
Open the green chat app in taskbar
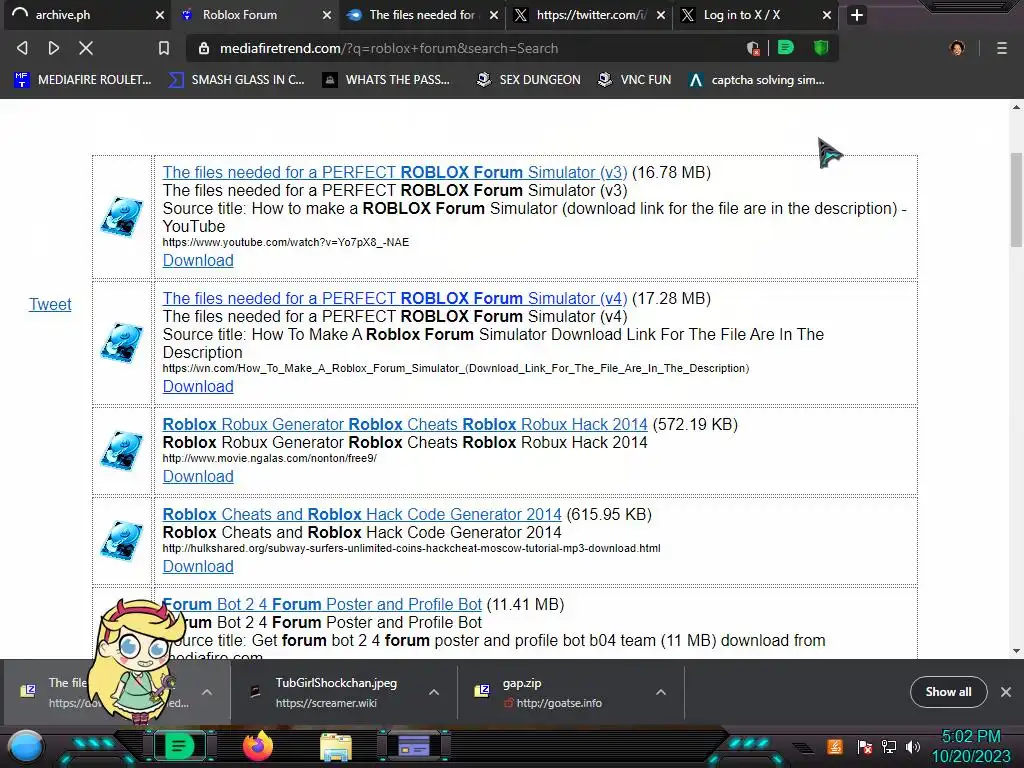pos(179,746)
